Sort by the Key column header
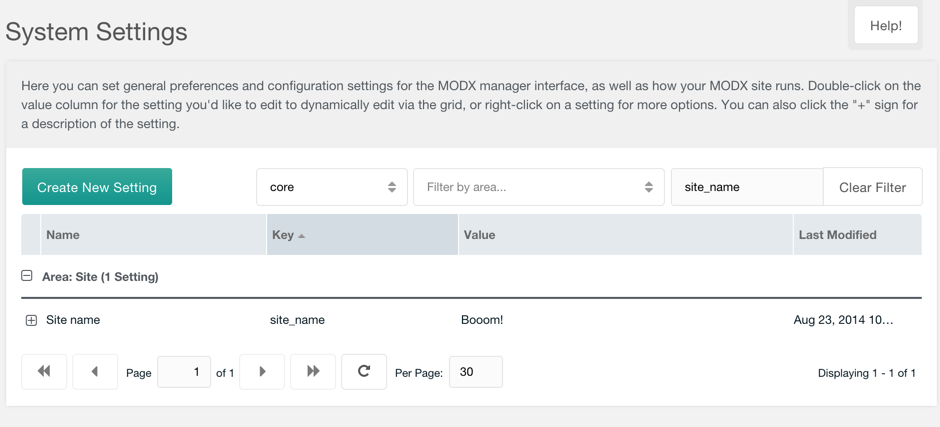This screenshot has height=427, width=940. coord(362,235)
